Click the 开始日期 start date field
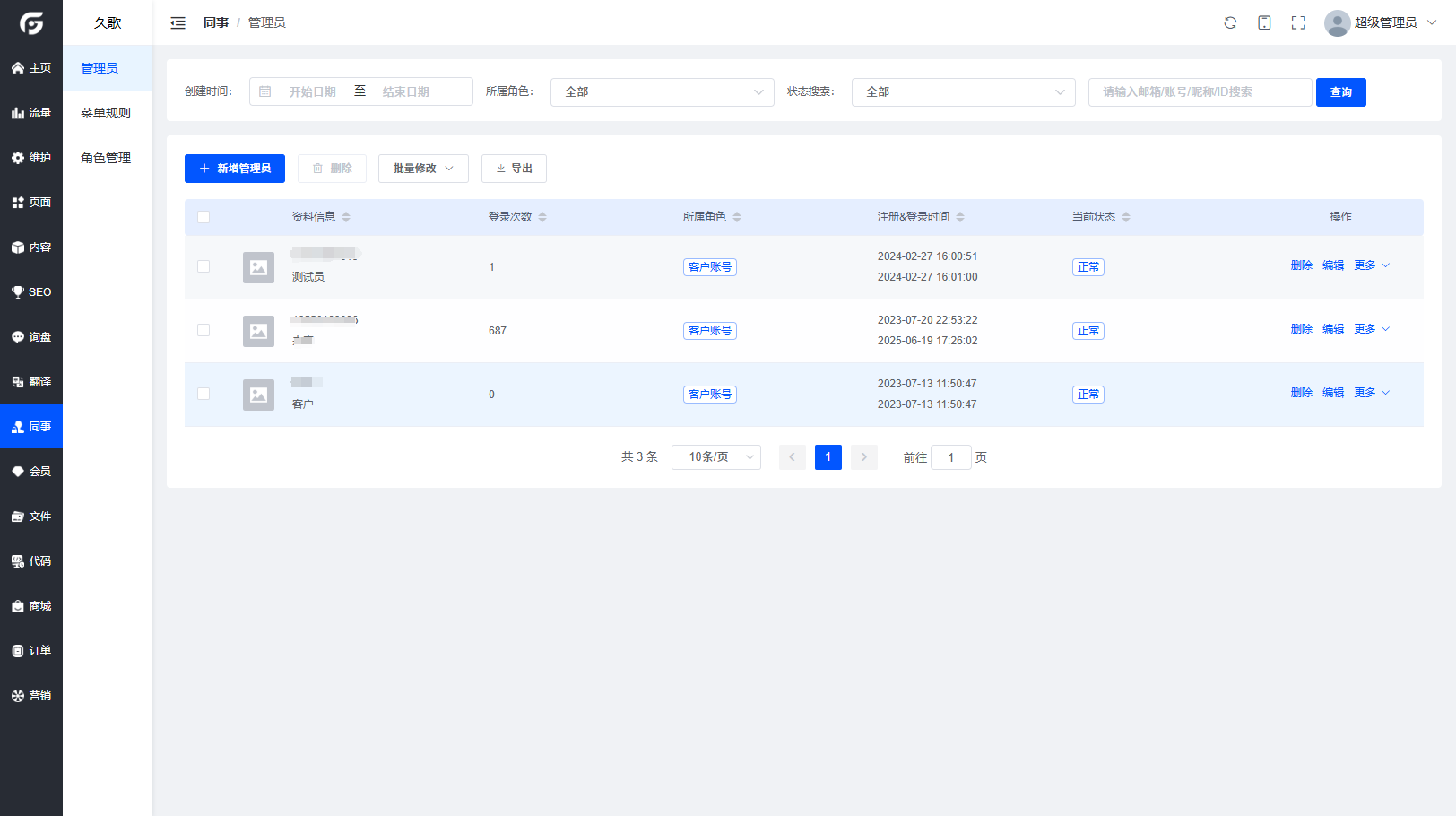 [312, 91]
